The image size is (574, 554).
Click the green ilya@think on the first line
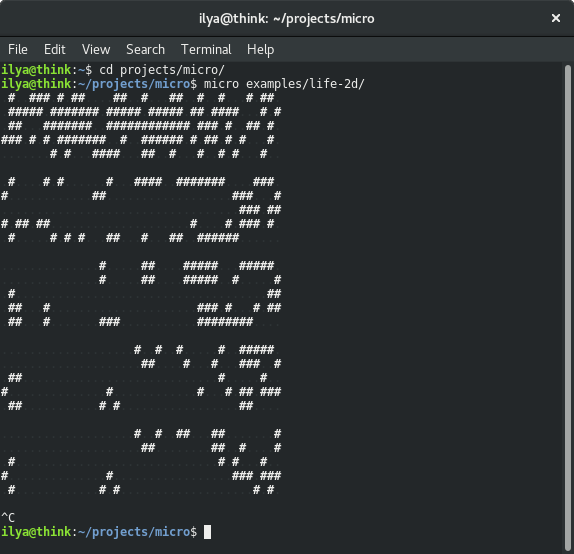tap(36, 70)
